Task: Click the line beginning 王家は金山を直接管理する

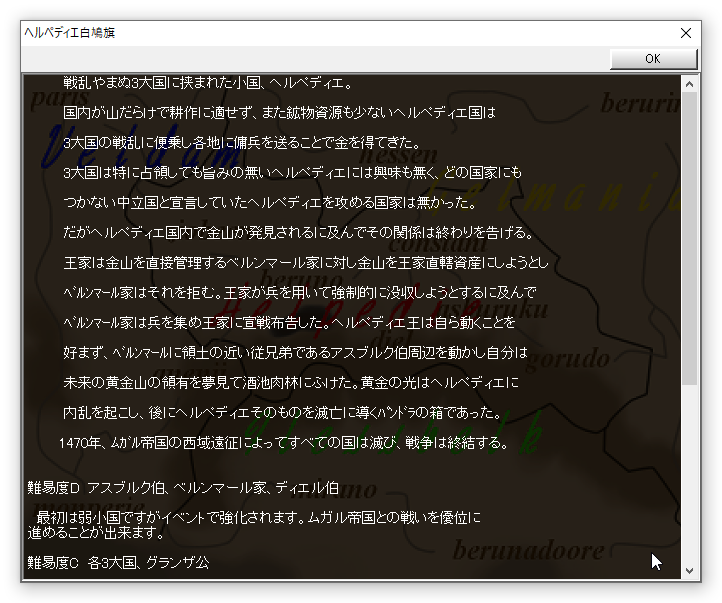Action: (305, 262)
